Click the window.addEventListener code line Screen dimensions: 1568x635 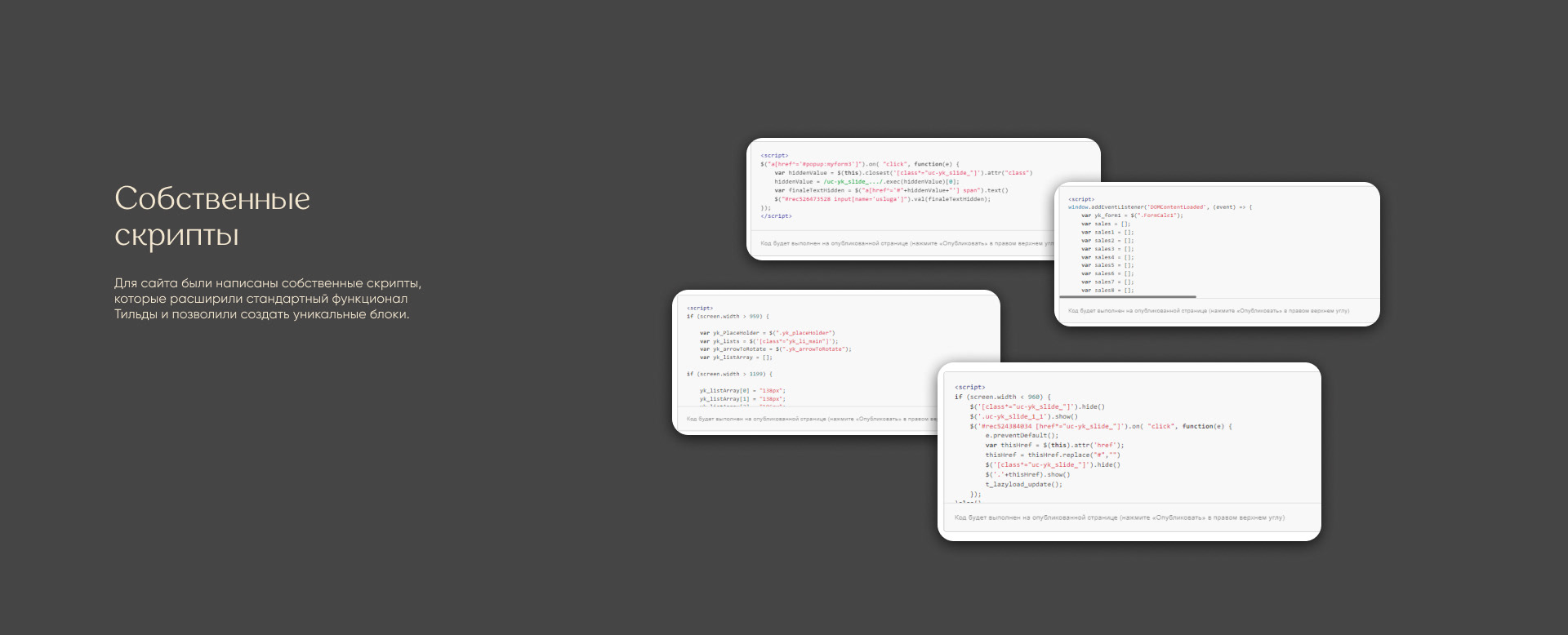(1159, 207)
